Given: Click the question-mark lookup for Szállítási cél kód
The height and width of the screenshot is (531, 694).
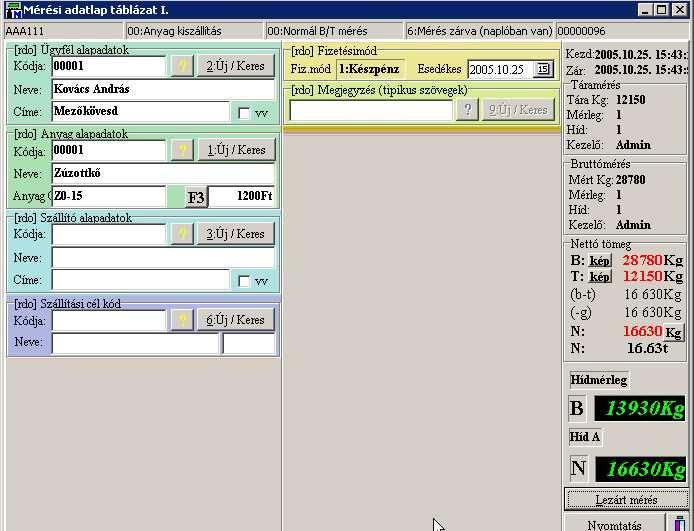Looking at the screenshot, I should [182, 319].
